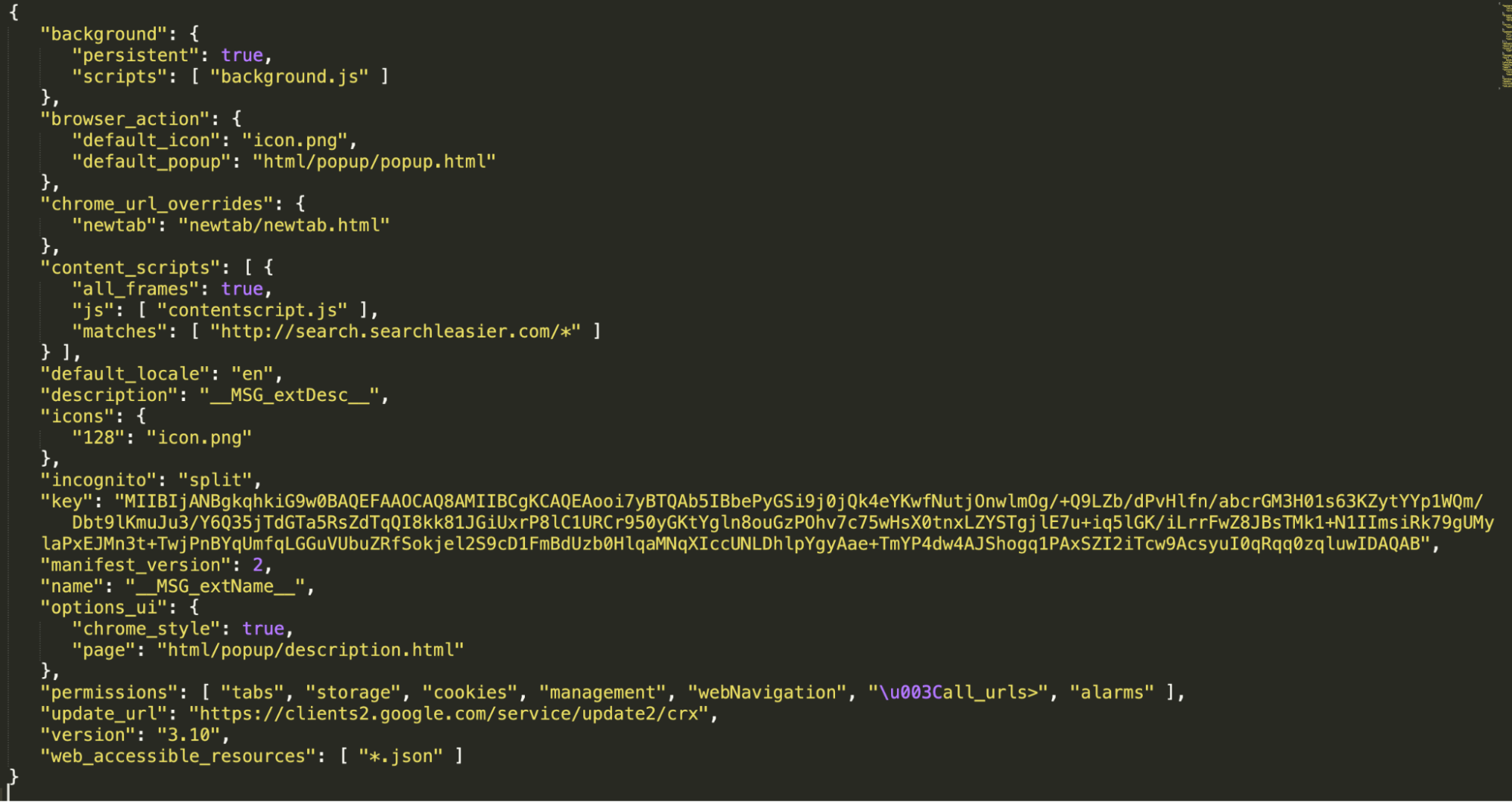Click the search.searchleasier.com matches URL

[x=396, y=331]
